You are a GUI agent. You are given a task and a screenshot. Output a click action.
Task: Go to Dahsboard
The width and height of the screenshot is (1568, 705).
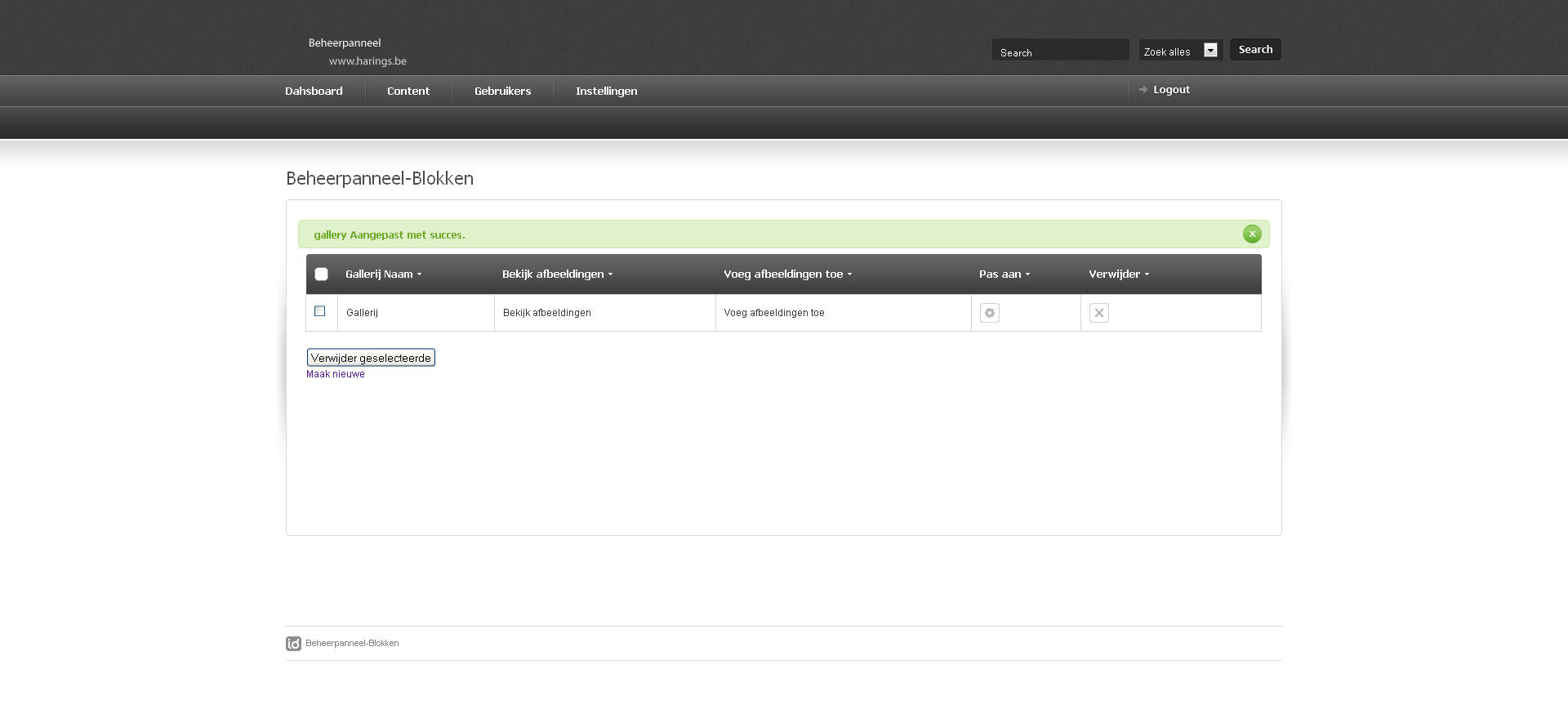pyautogui.click(x=314, y=91)
